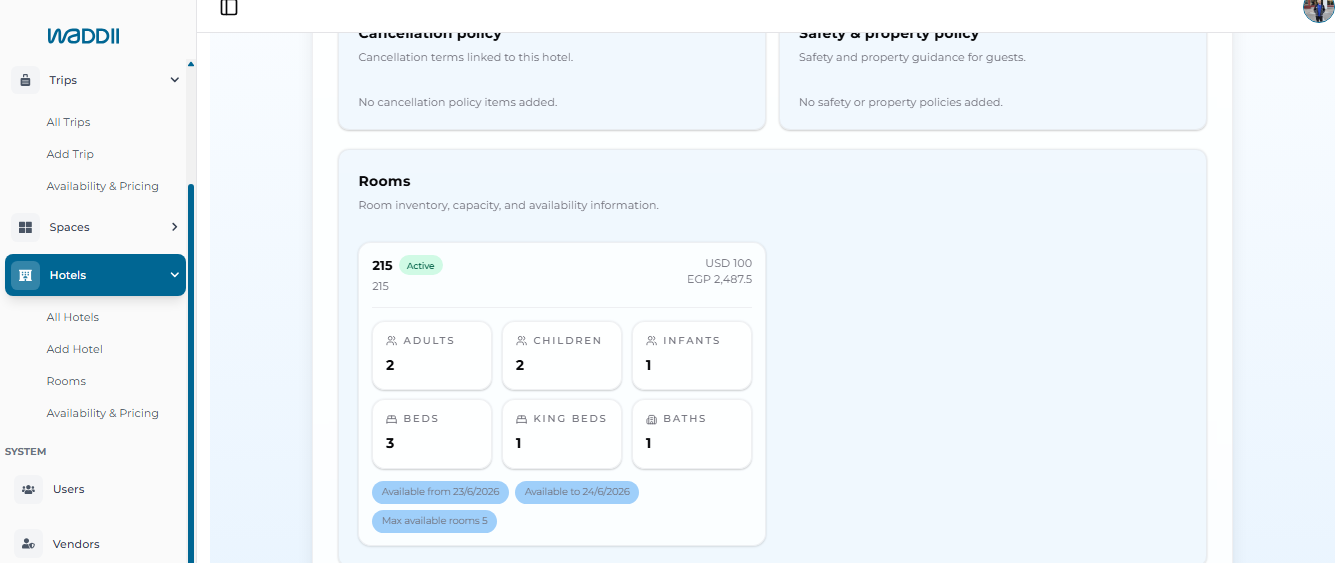Click the EGP 2,487.5 price
Screen dimensions: 1335x563
719,279
